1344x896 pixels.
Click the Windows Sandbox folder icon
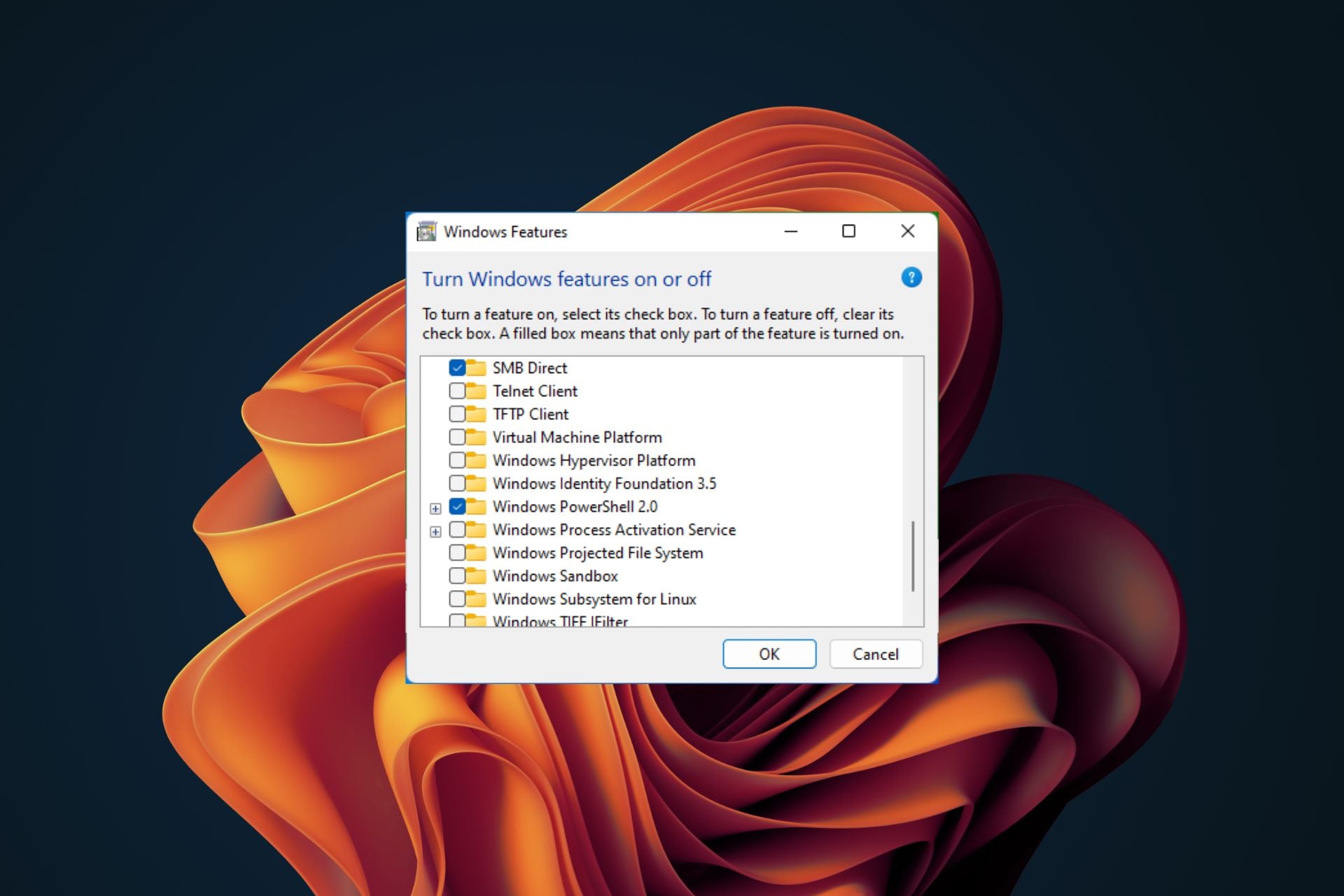coord(477,576)
